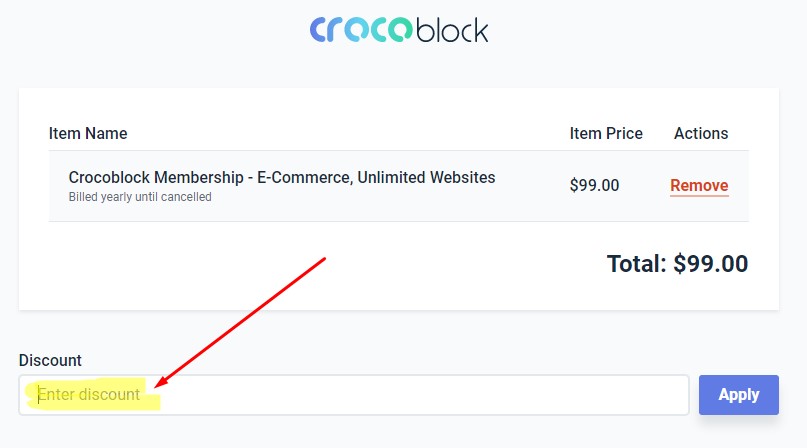The width and height of the screenshot is (807, 448).
Task: Select the Crocoblock Membership E-Commerce item title
Action: click(281, 177)
